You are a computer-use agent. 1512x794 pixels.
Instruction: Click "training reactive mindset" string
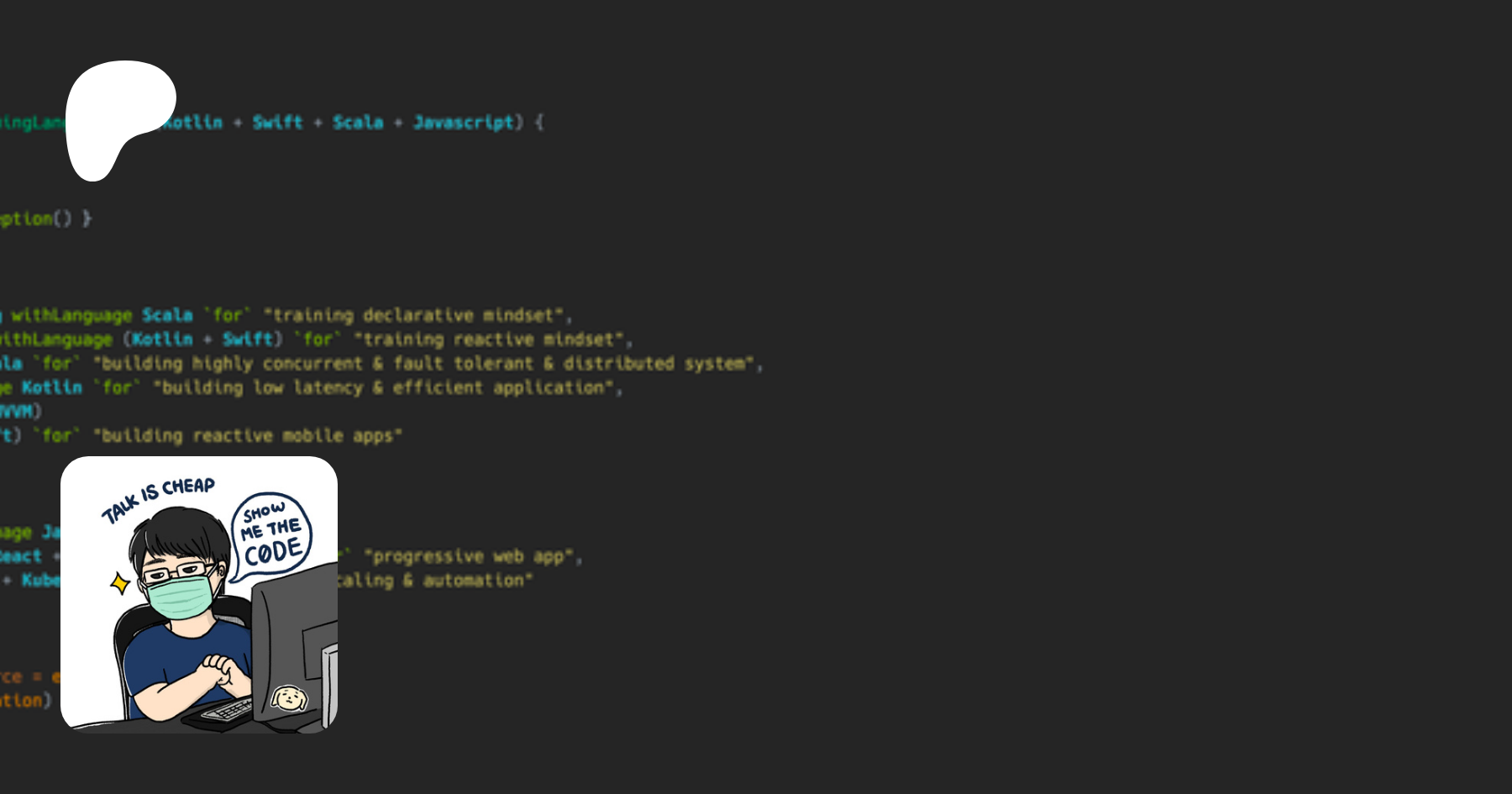pyautogui.click(x=491, y=339)
